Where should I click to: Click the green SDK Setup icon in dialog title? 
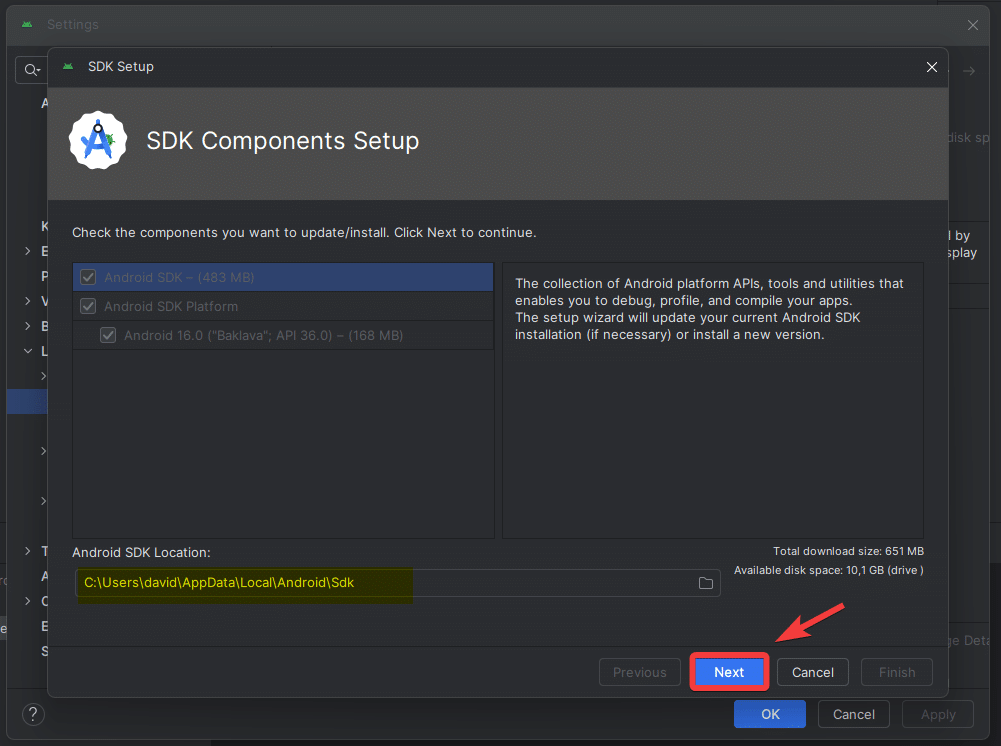tap(67, 66)
